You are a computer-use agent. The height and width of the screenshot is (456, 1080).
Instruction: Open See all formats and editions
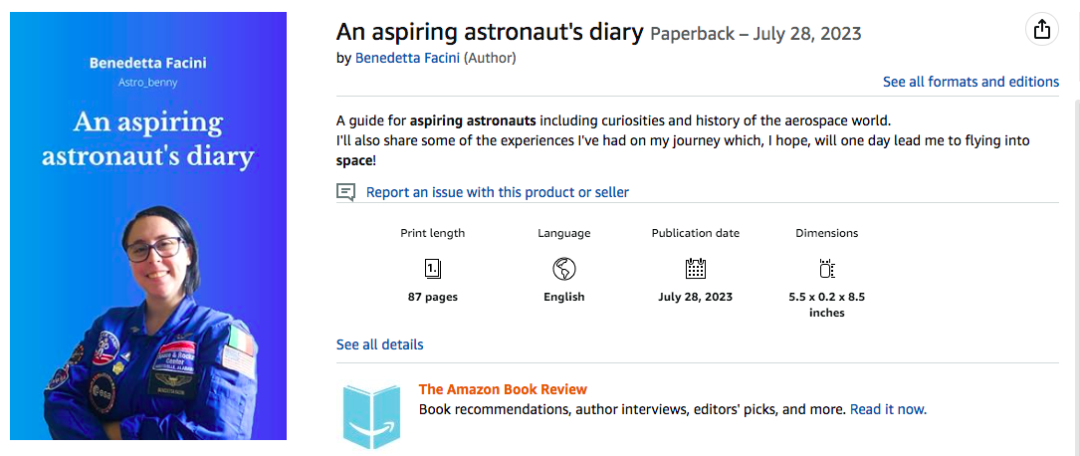coord(970,82)
